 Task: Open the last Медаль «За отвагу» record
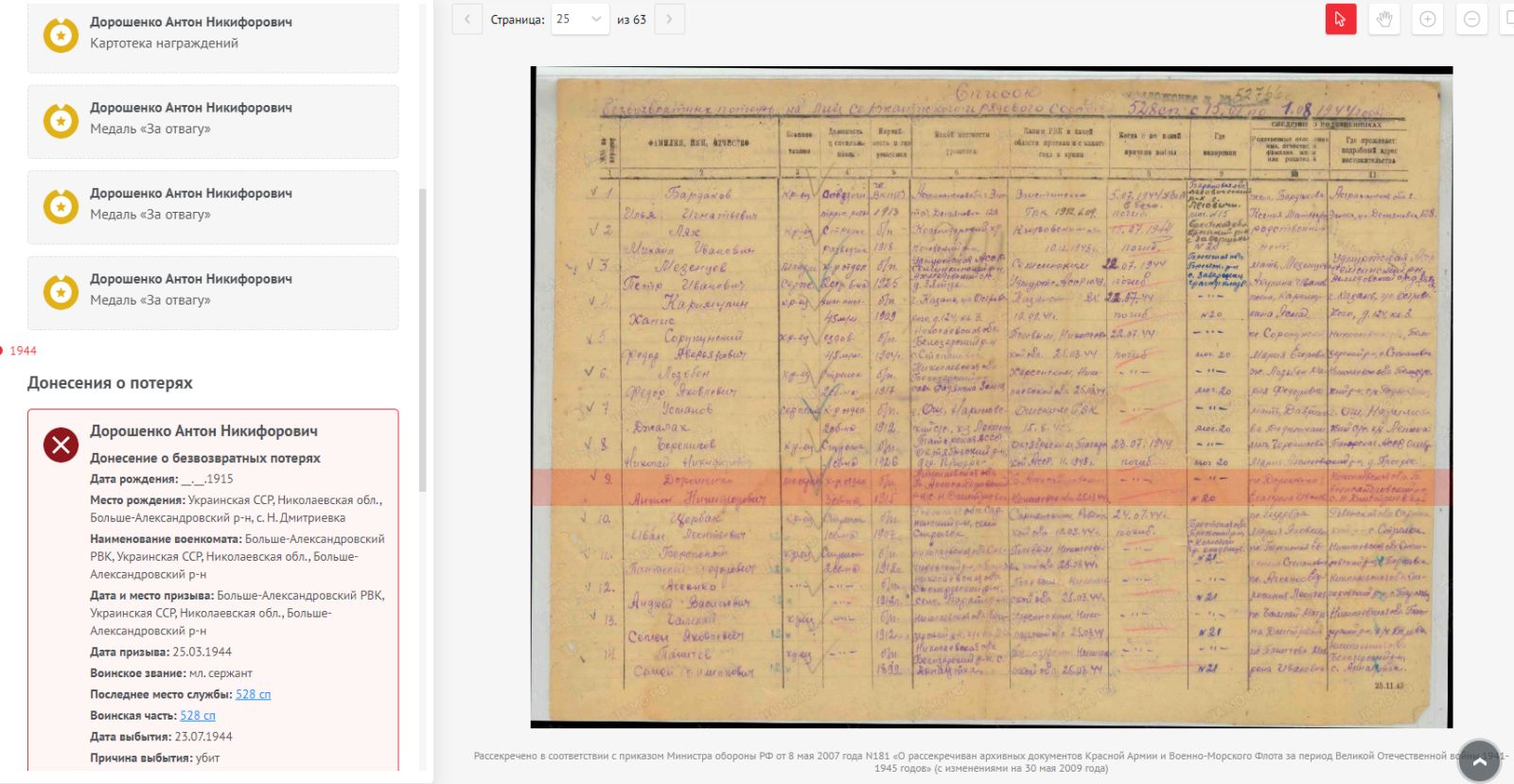(213, 290)
